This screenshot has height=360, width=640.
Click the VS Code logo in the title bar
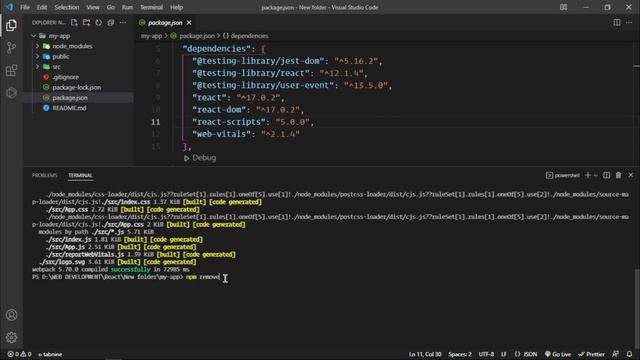coord(9,7)
